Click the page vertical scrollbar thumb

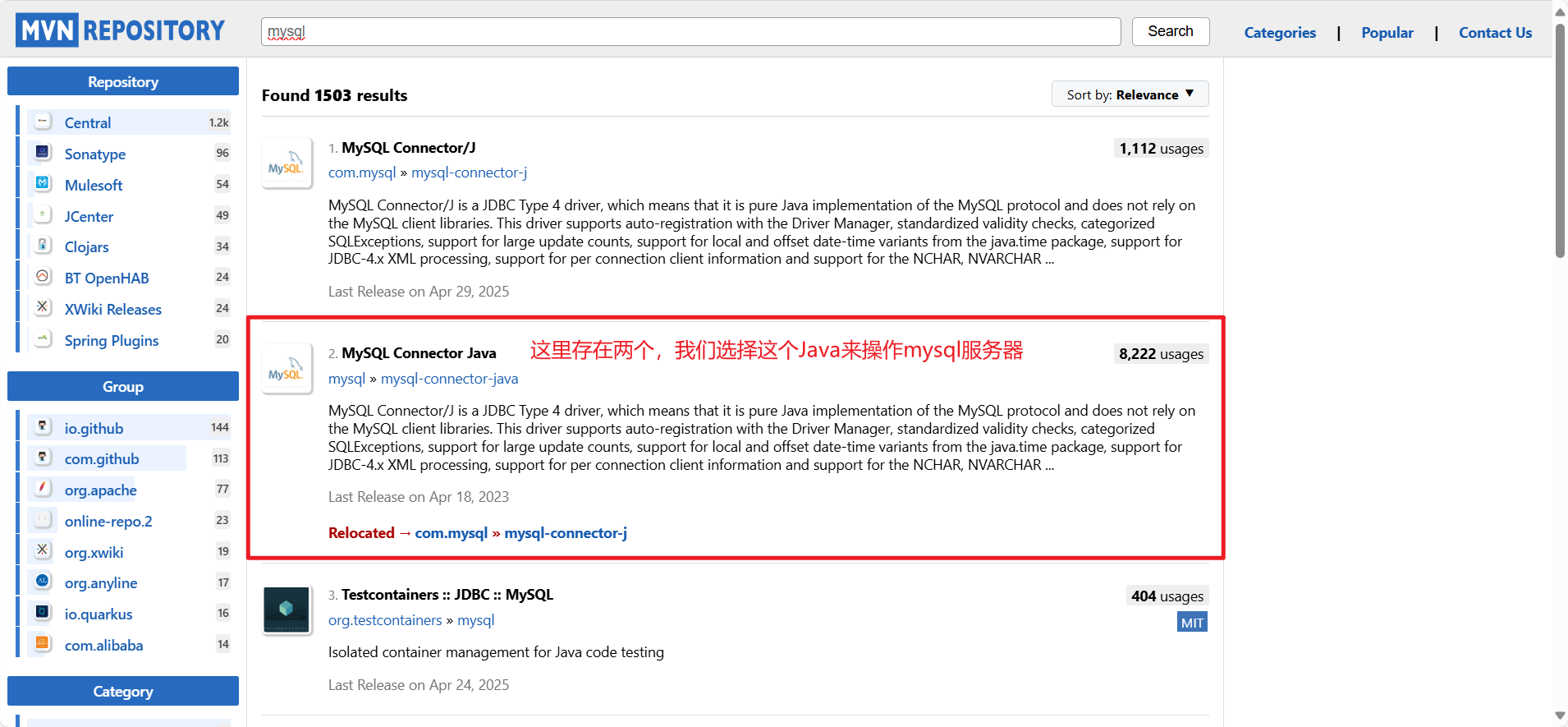coord(1560,140)
